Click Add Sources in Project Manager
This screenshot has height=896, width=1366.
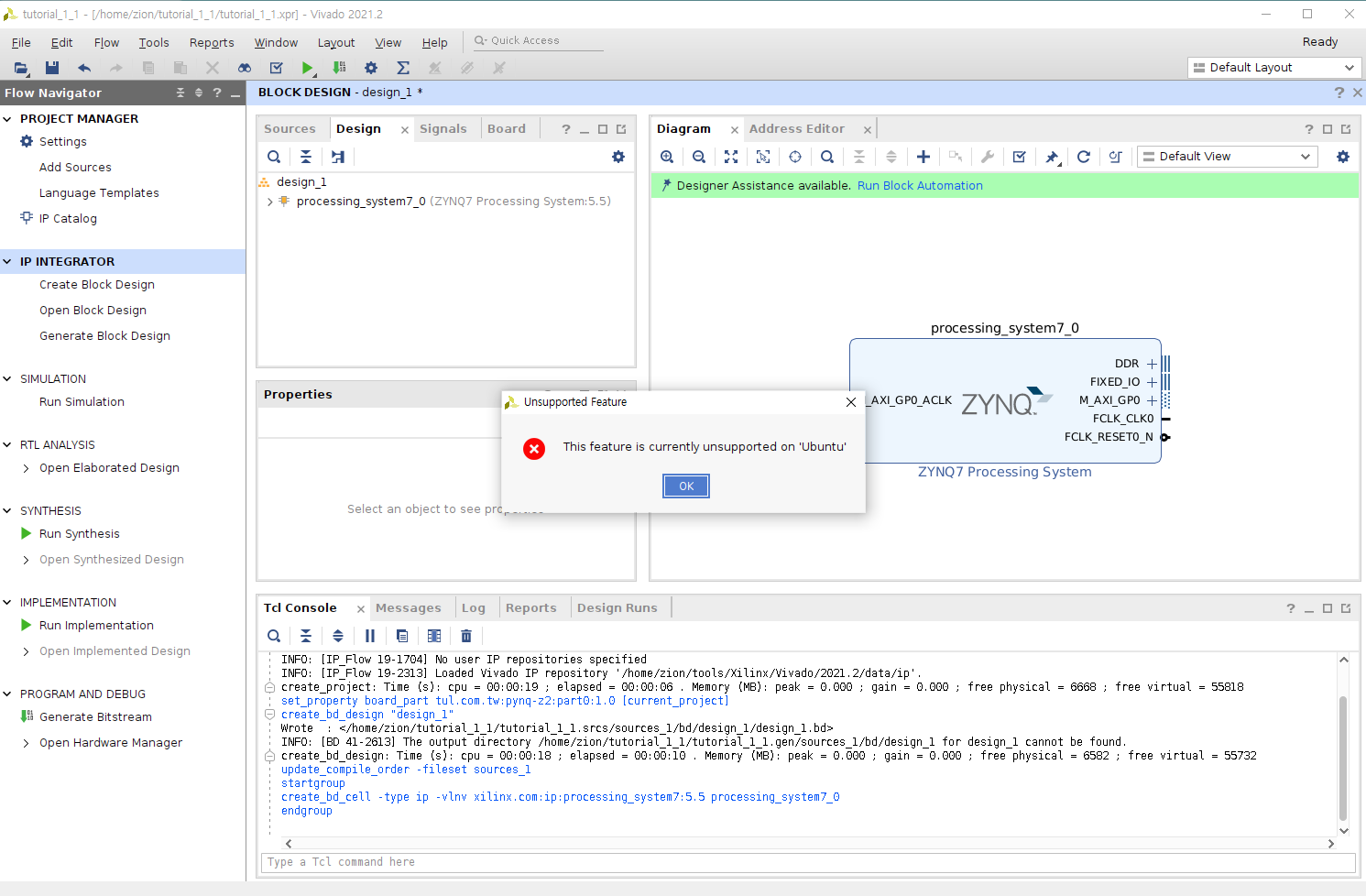click(x=75, y=168)
